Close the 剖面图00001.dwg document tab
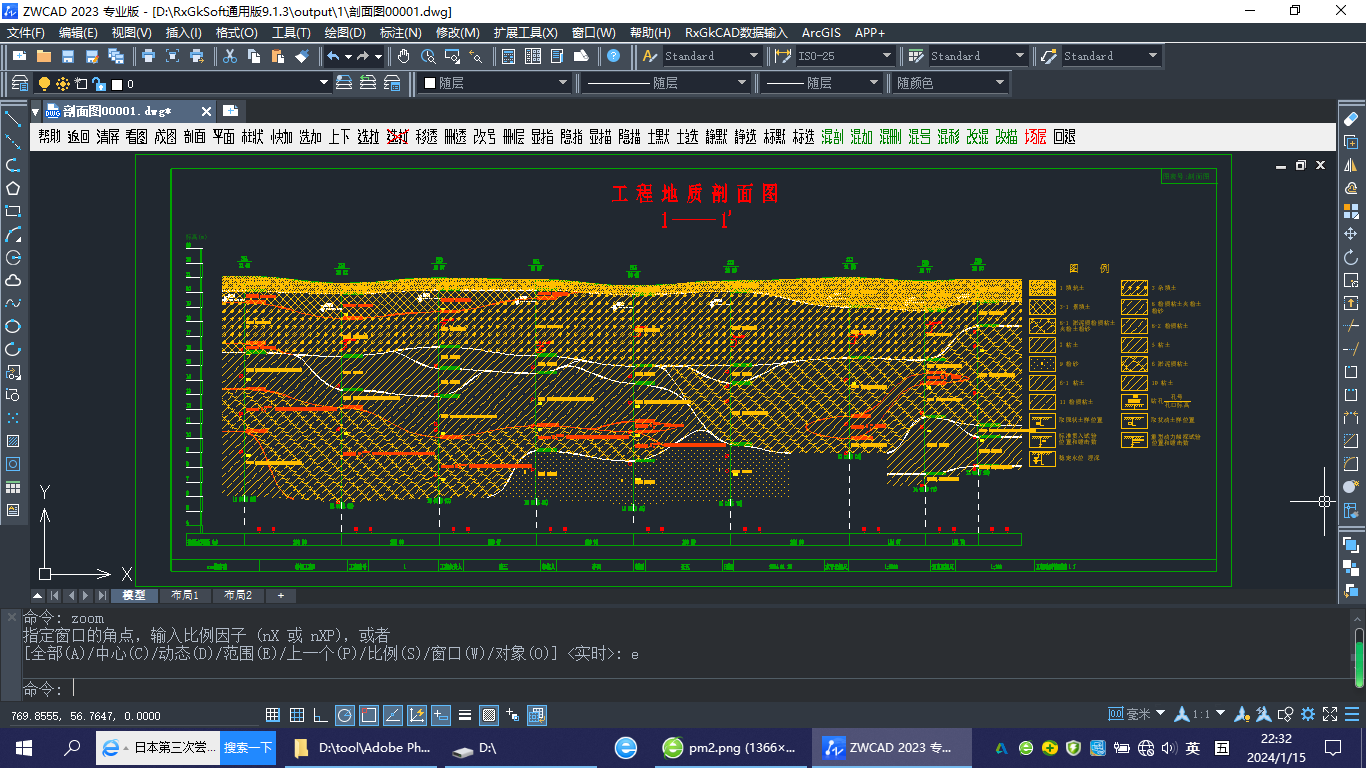1366x768 pixels. click(x=206, y=111)
